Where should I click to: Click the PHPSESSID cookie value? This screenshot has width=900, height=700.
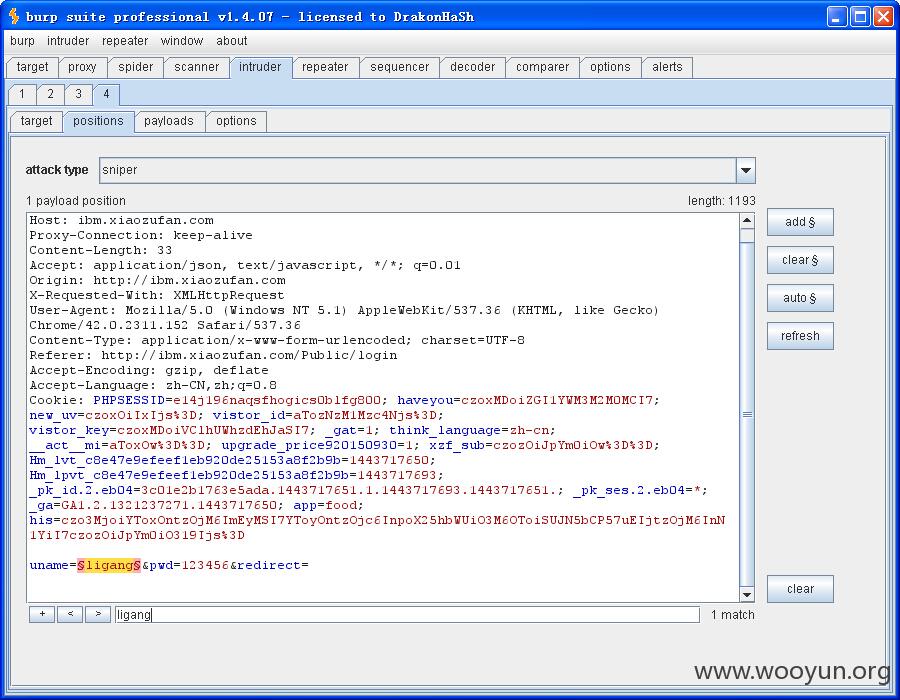point(276,400)
